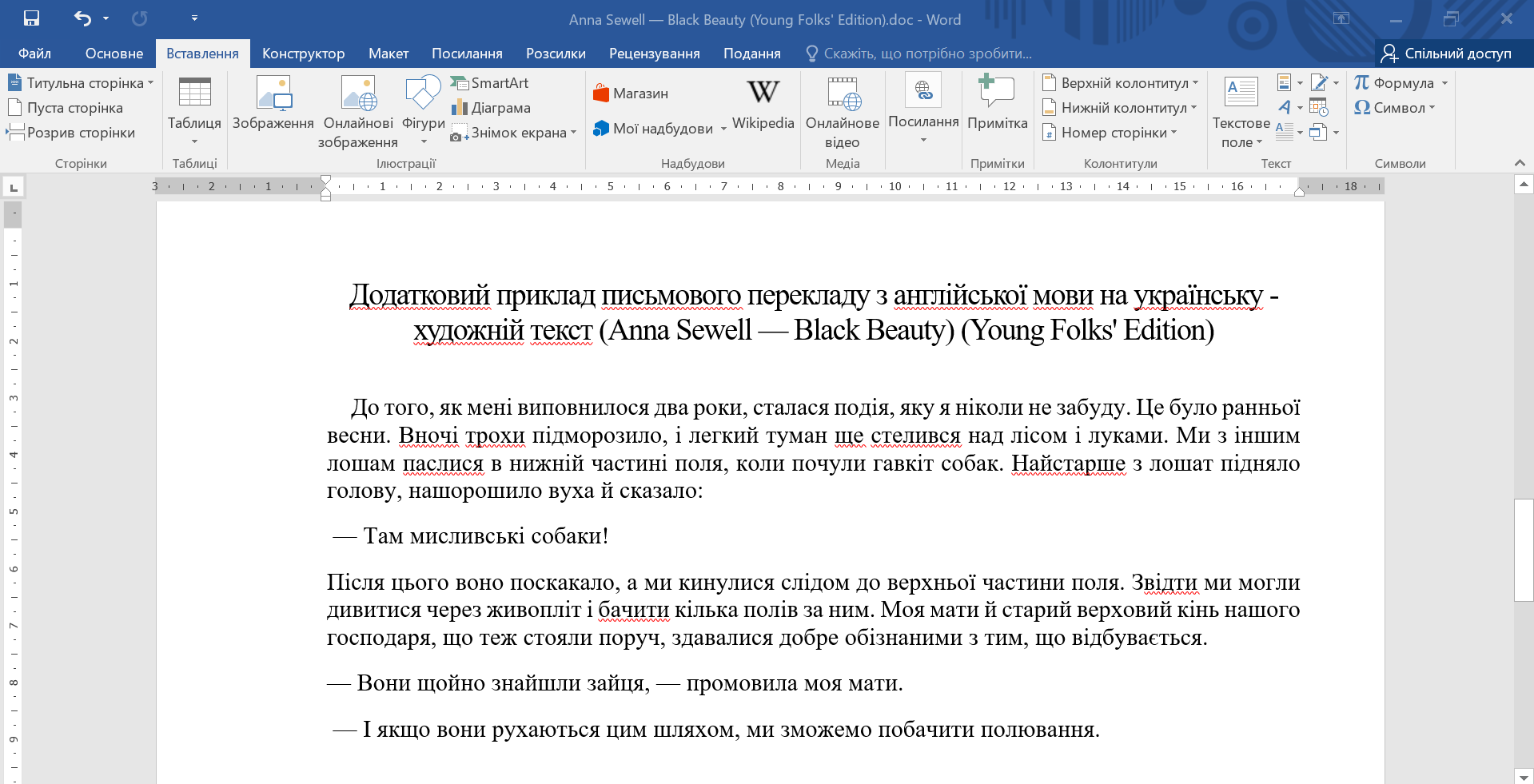Add a comment with Примітка
The width and height of the screenshot is (1534, 784).
coord(997,102)
